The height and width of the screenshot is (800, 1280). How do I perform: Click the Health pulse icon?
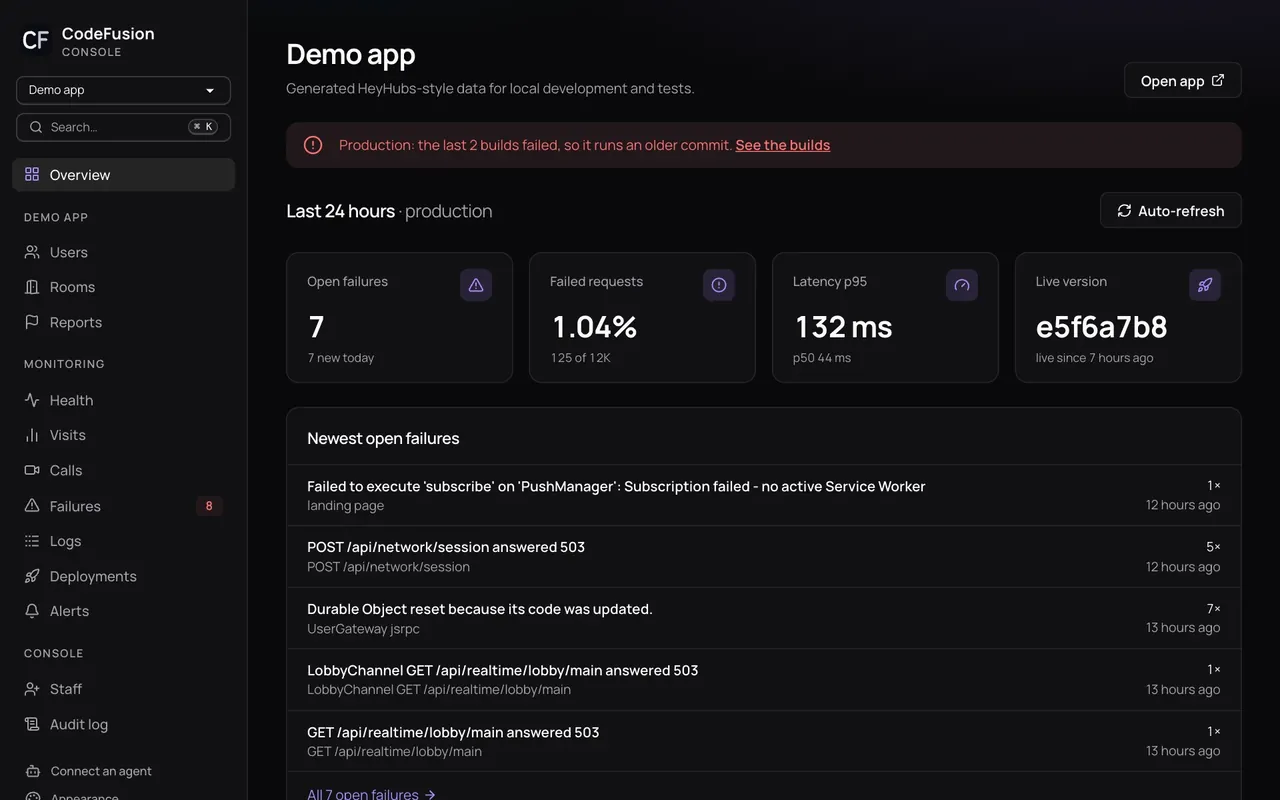coord(32,400)
